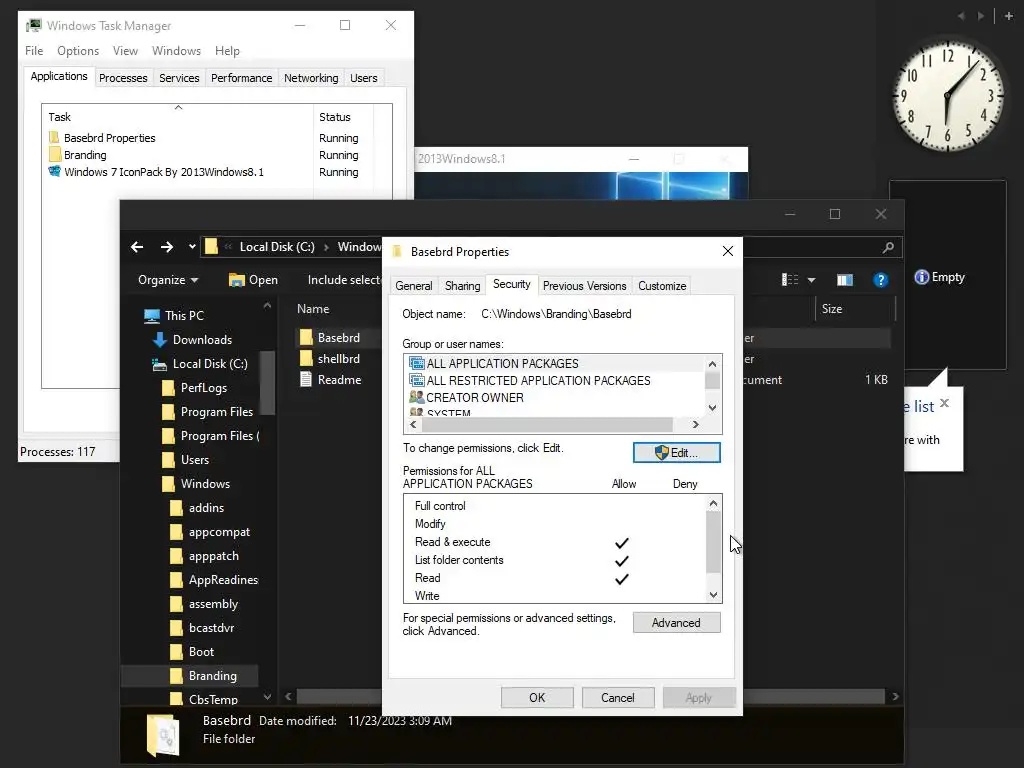Open File menu in Task Manager

(34, 51)
